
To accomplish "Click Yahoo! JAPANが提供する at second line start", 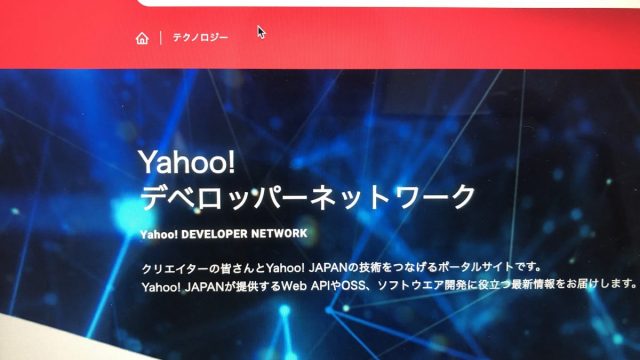I will click(x=211, y=287).
